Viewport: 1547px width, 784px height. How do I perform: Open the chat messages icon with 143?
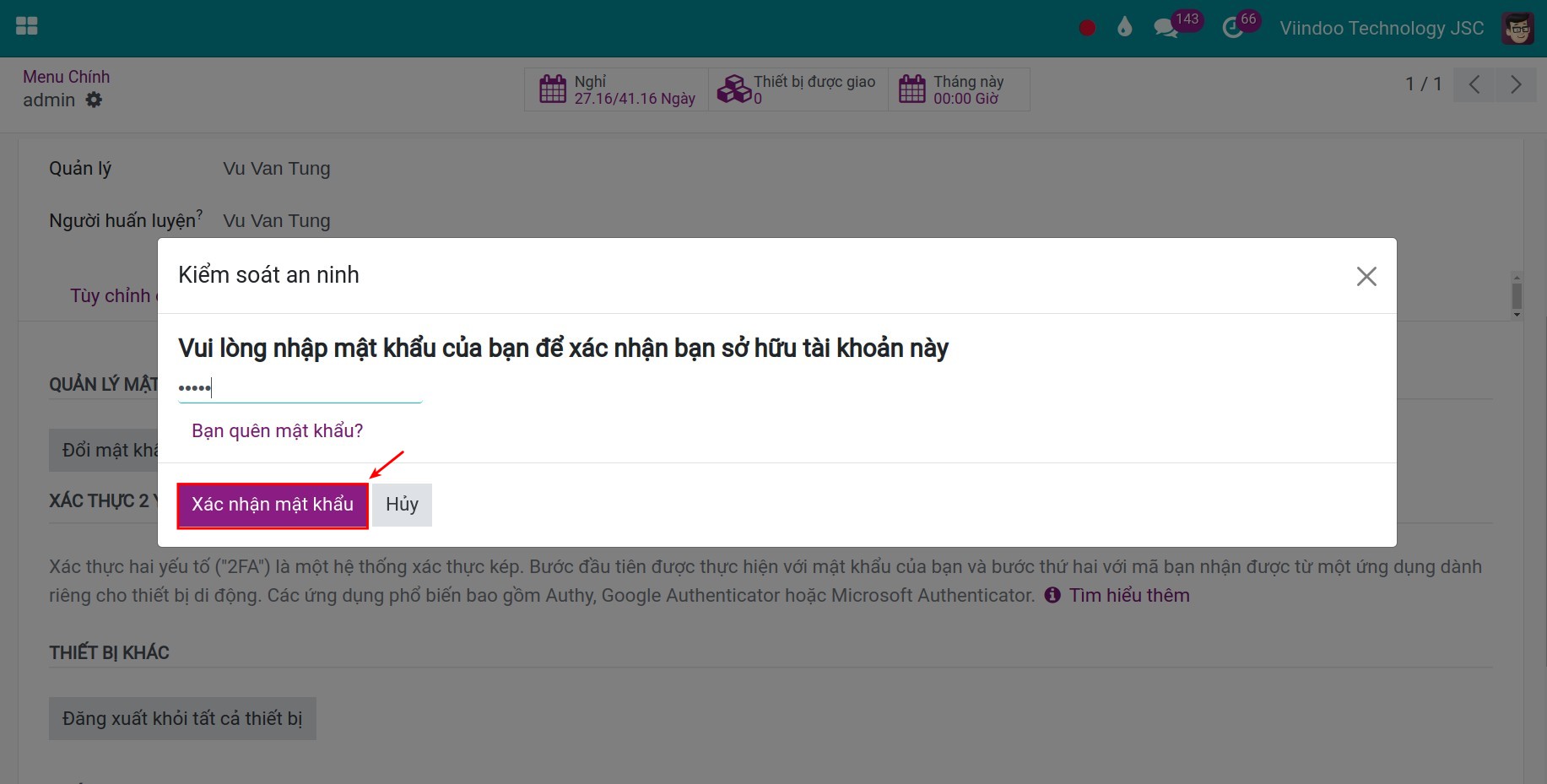[1166, 28]
